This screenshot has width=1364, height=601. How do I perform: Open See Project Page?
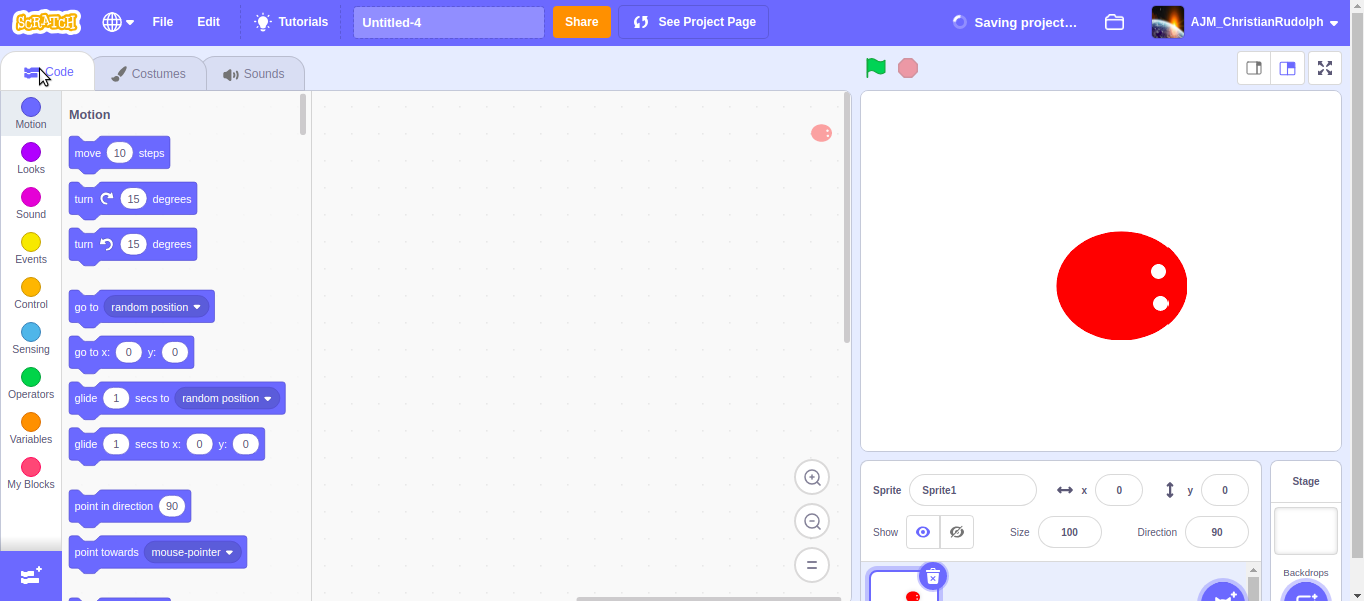coord(693,21)
